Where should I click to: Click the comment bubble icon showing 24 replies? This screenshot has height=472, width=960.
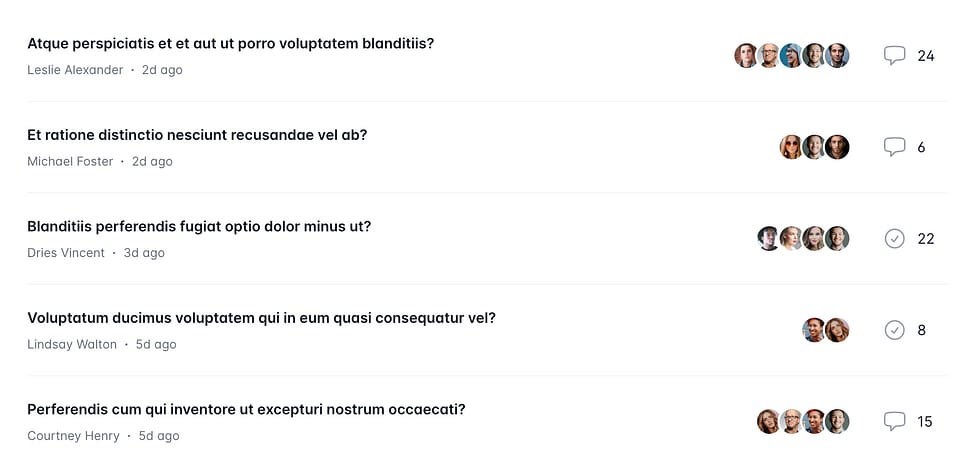tap(894, 56)
